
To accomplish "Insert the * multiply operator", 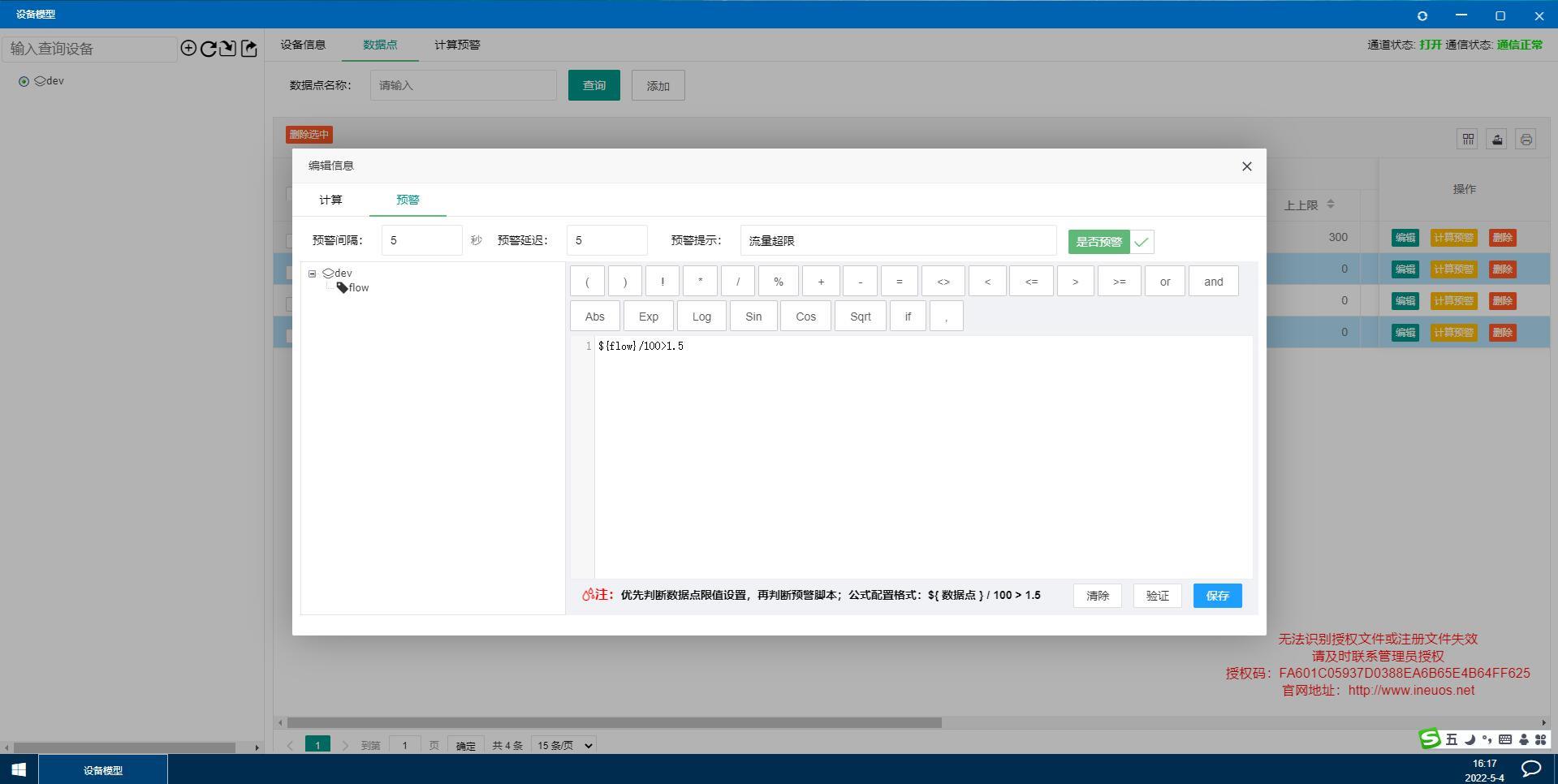I will pyautogui.click(x=700, y=282).
